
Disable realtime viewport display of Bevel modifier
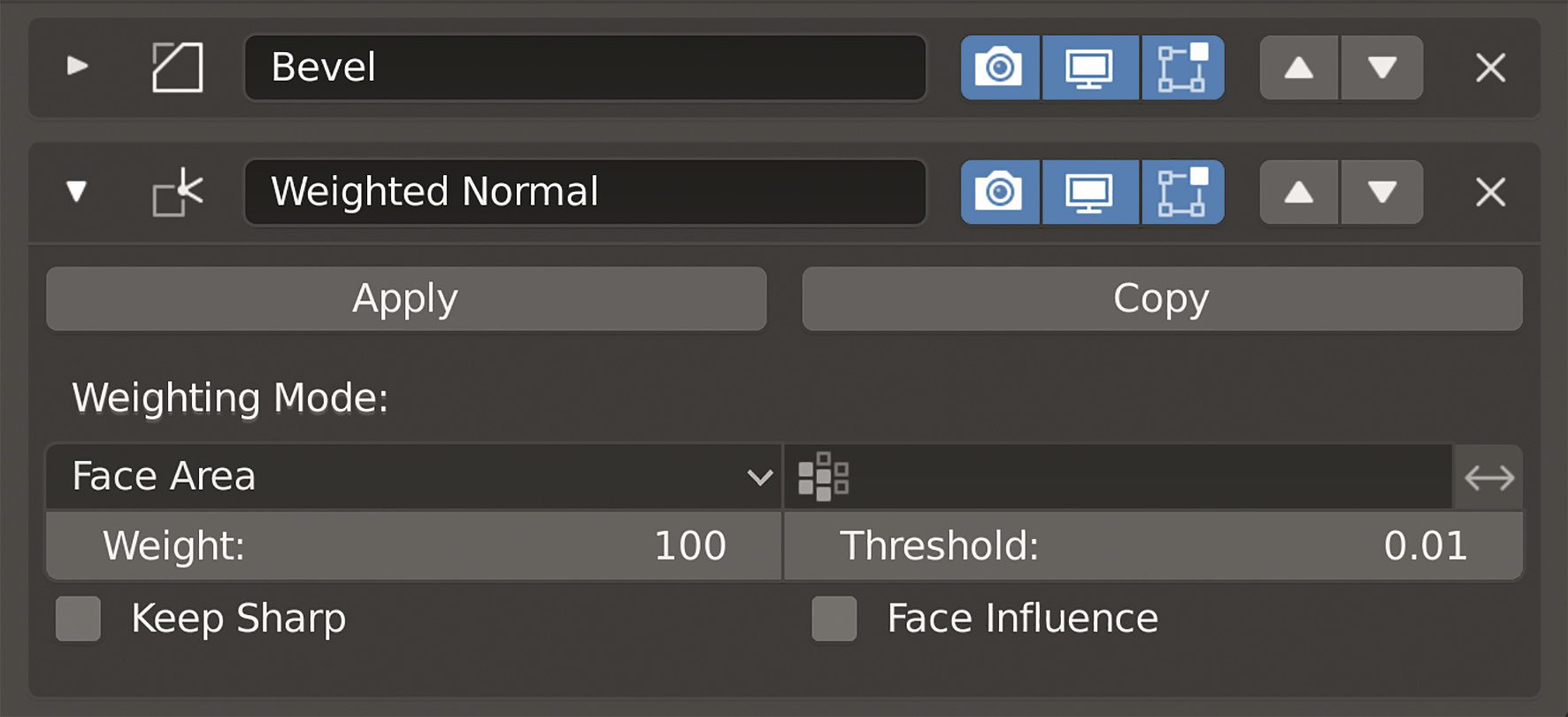pos(1090,67)
